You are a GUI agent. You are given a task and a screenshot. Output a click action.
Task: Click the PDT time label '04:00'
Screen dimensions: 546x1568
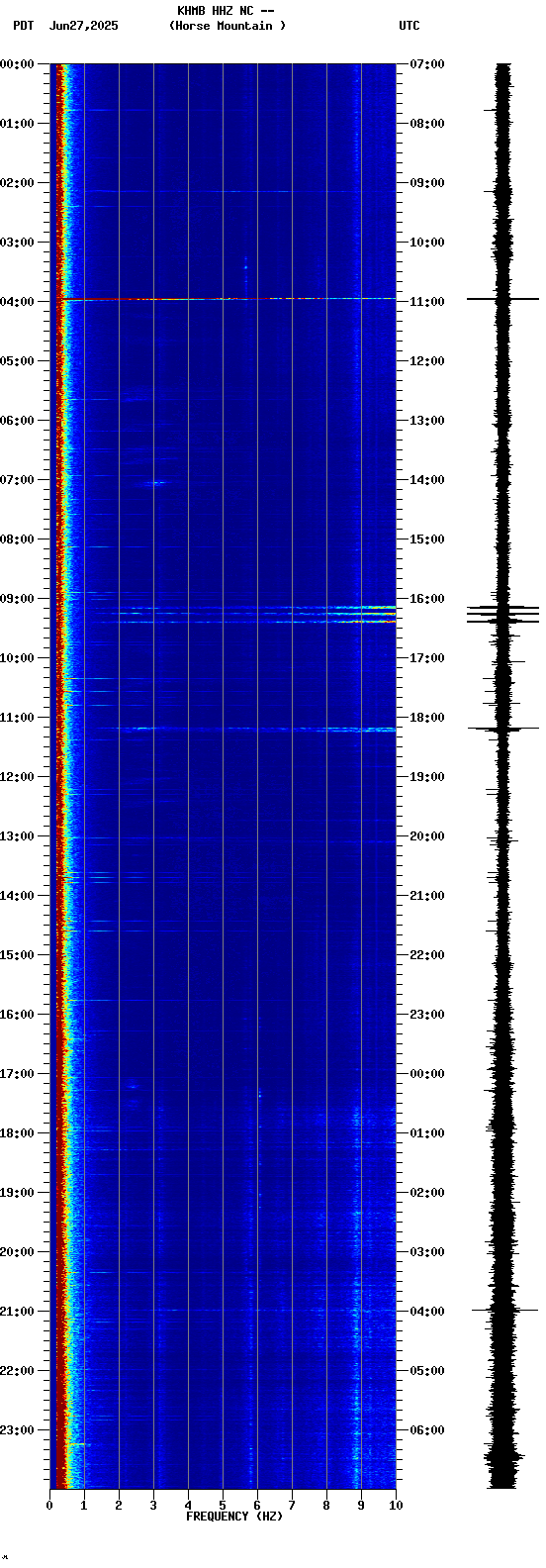click(17, 302)
